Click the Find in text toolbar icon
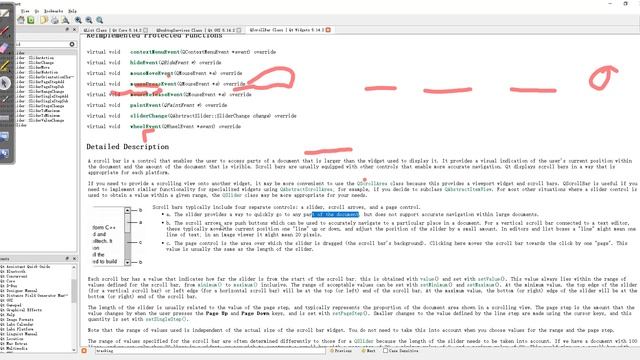This screenshot has width=640, height=360. pos(65,20)
